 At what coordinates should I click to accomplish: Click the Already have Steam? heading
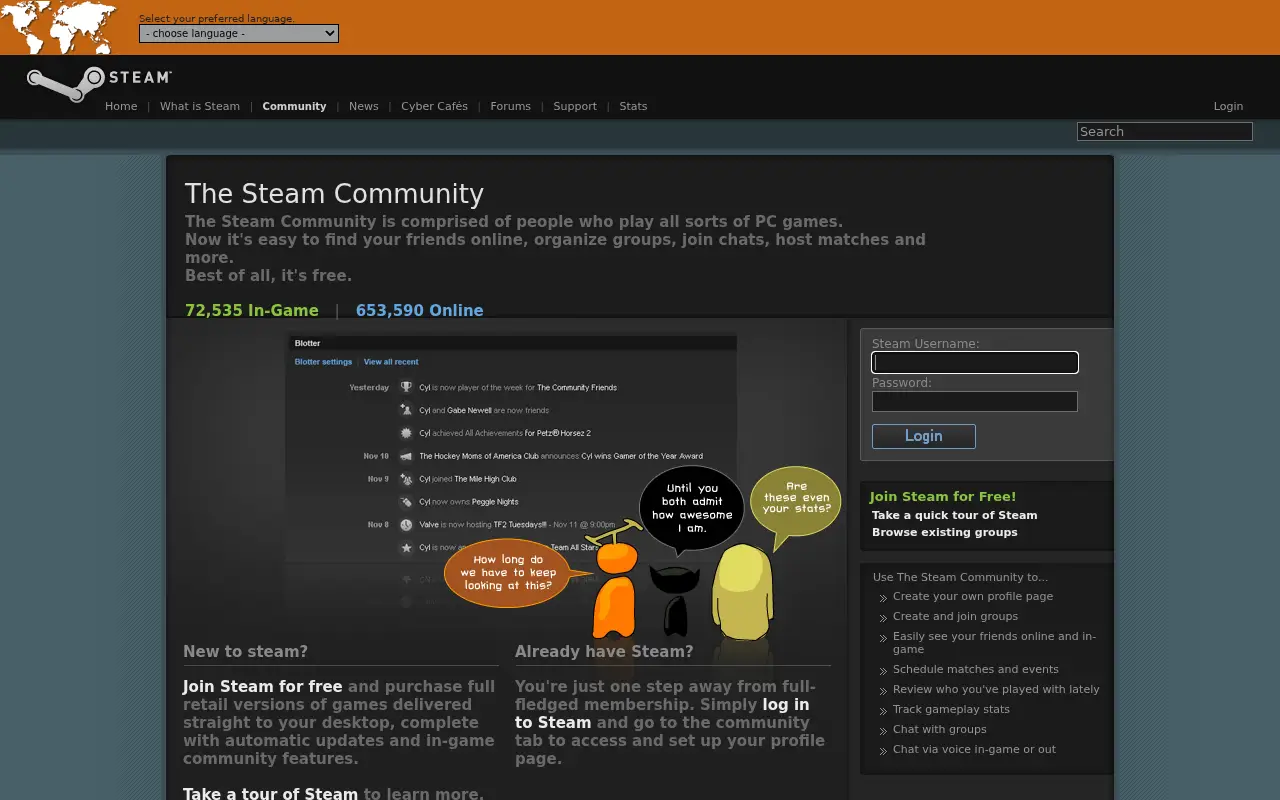click(604, 652)
